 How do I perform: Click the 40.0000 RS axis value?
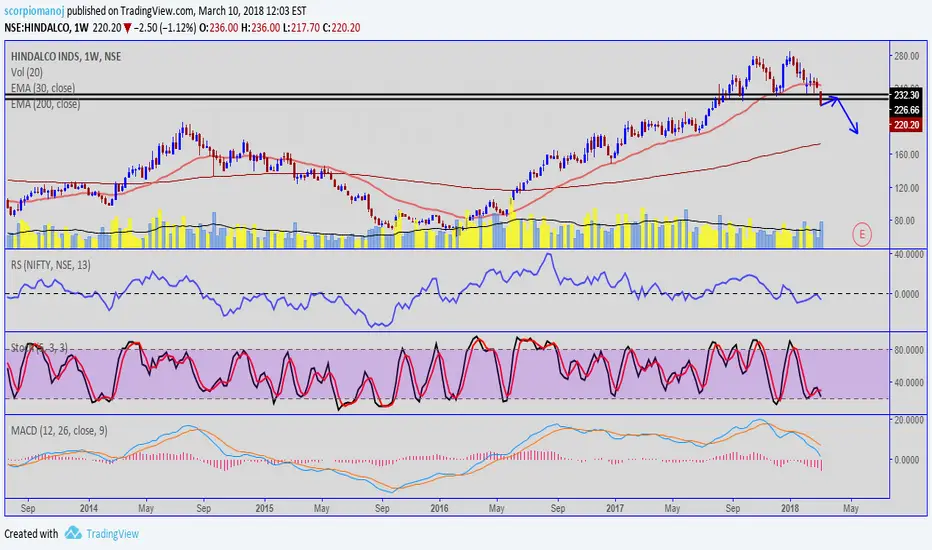[909, 254]
